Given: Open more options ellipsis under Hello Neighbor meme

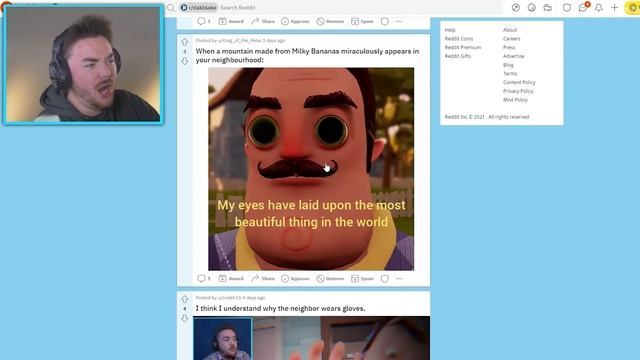Looking at the screenshot, I should pos(399,278).
